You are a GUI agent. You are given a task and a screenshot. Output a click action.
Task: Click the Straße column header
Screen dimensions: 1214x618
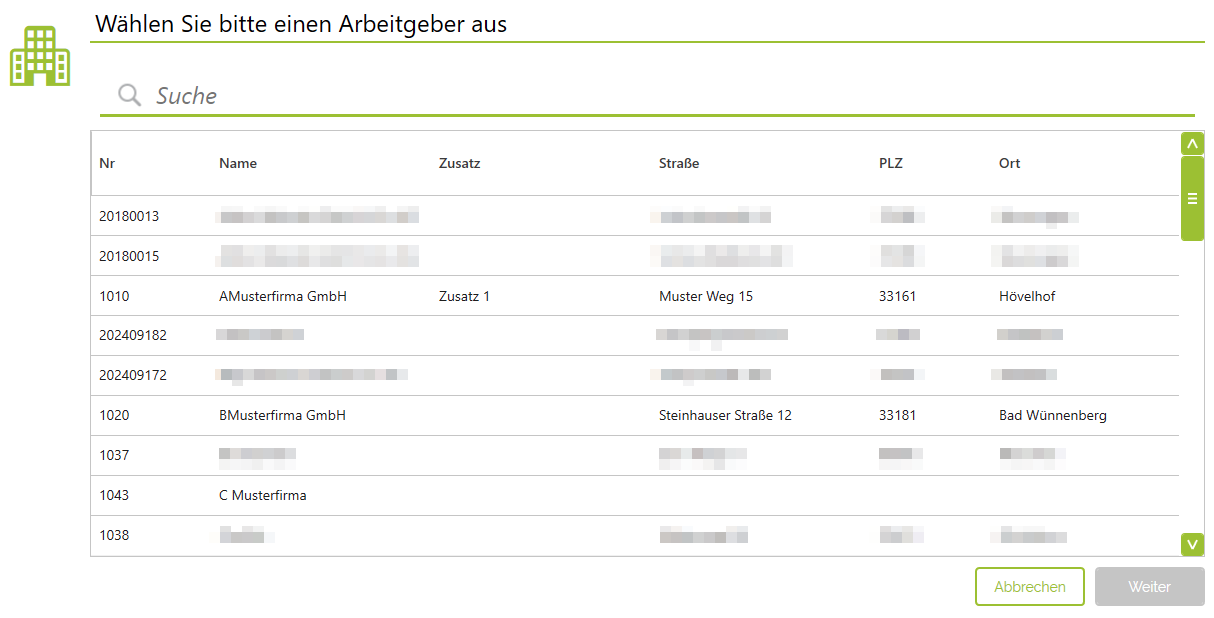[x=679, y=163]
